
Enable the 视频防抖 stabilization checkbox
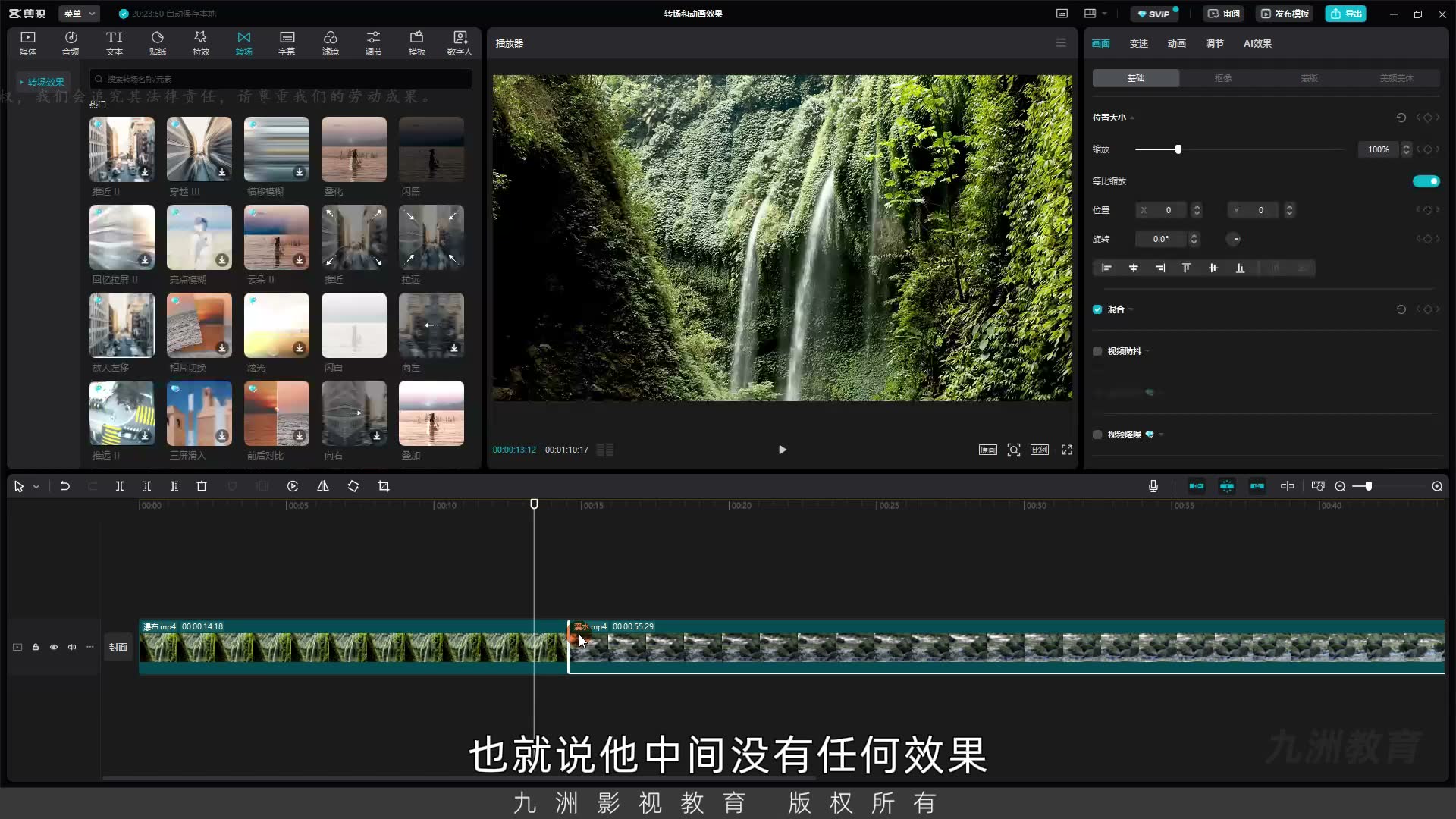(x=1097, y=351)
